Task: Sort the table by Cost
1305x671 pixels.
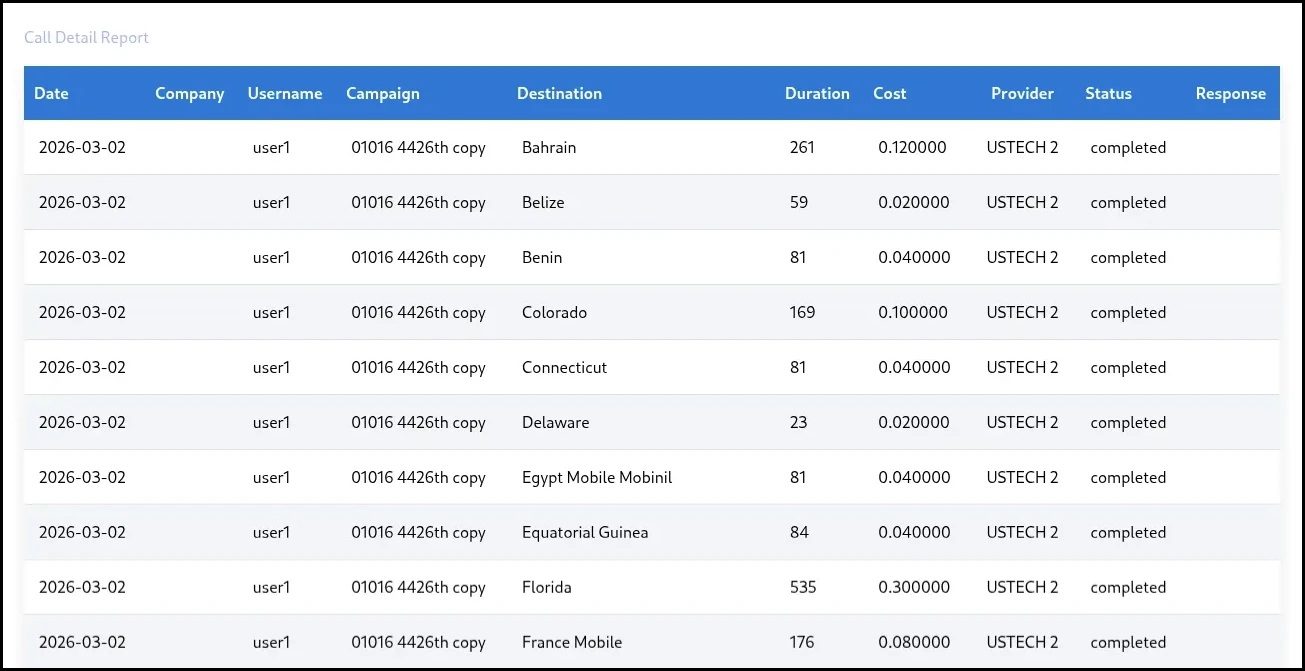Action: pyautogui.click(x=889, y=93)
